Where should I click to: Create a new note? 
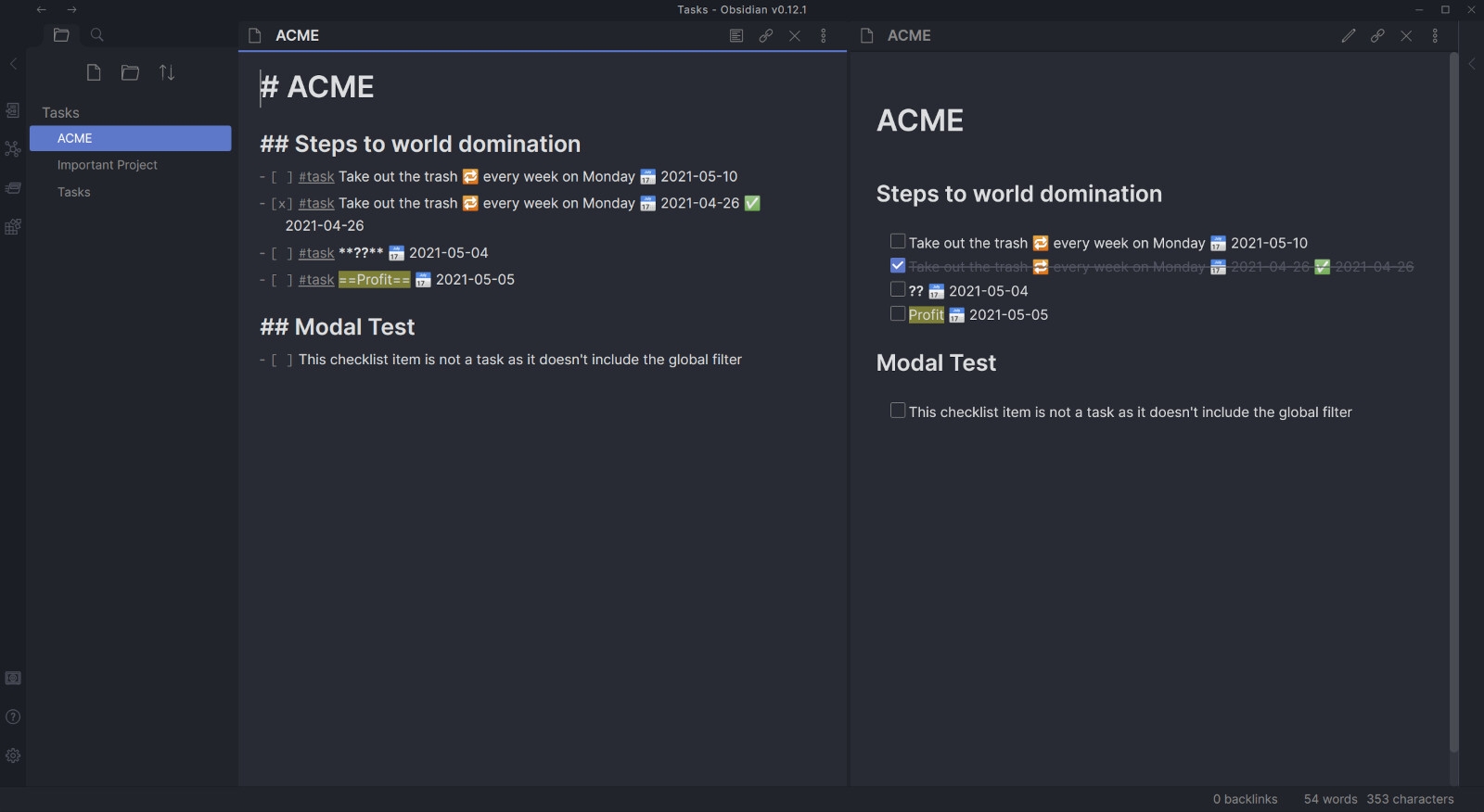coord(94,72)
